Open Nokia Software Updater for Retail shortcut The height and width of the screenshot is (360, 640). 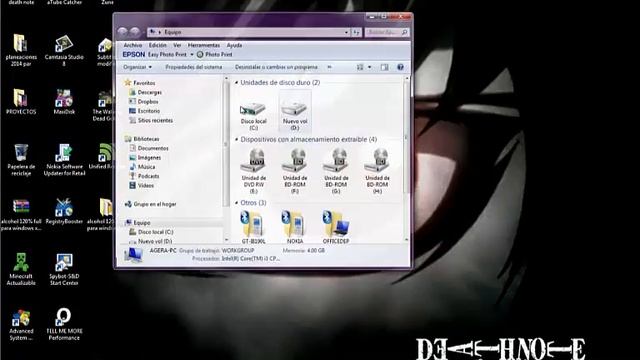tap(64, 160)
